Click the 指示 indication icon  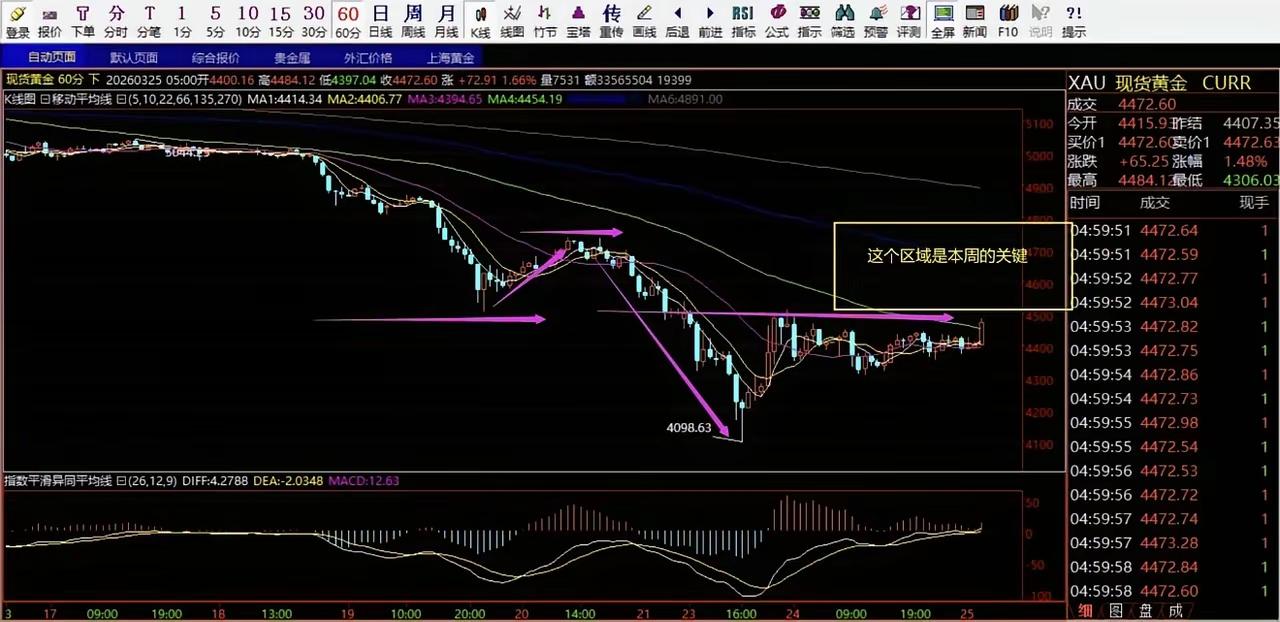click(x=810, y=20)
